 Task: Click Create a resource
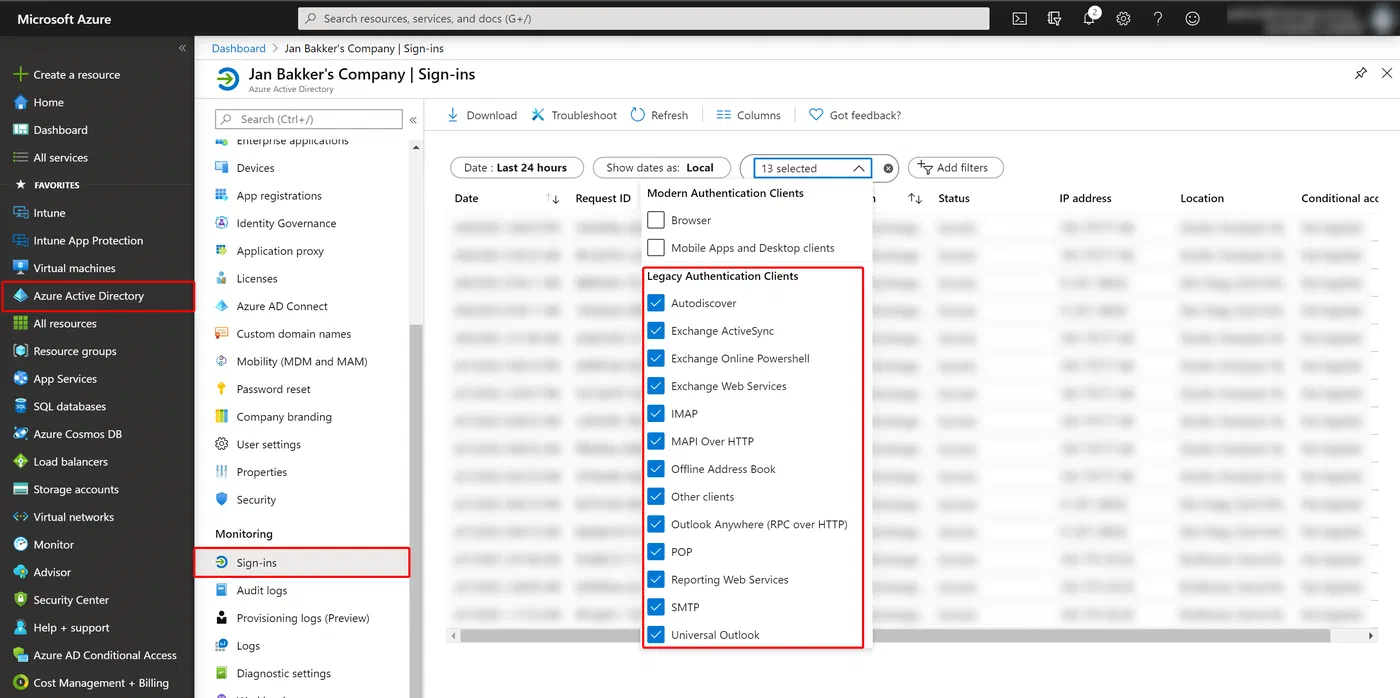click(x=76, y=74)
